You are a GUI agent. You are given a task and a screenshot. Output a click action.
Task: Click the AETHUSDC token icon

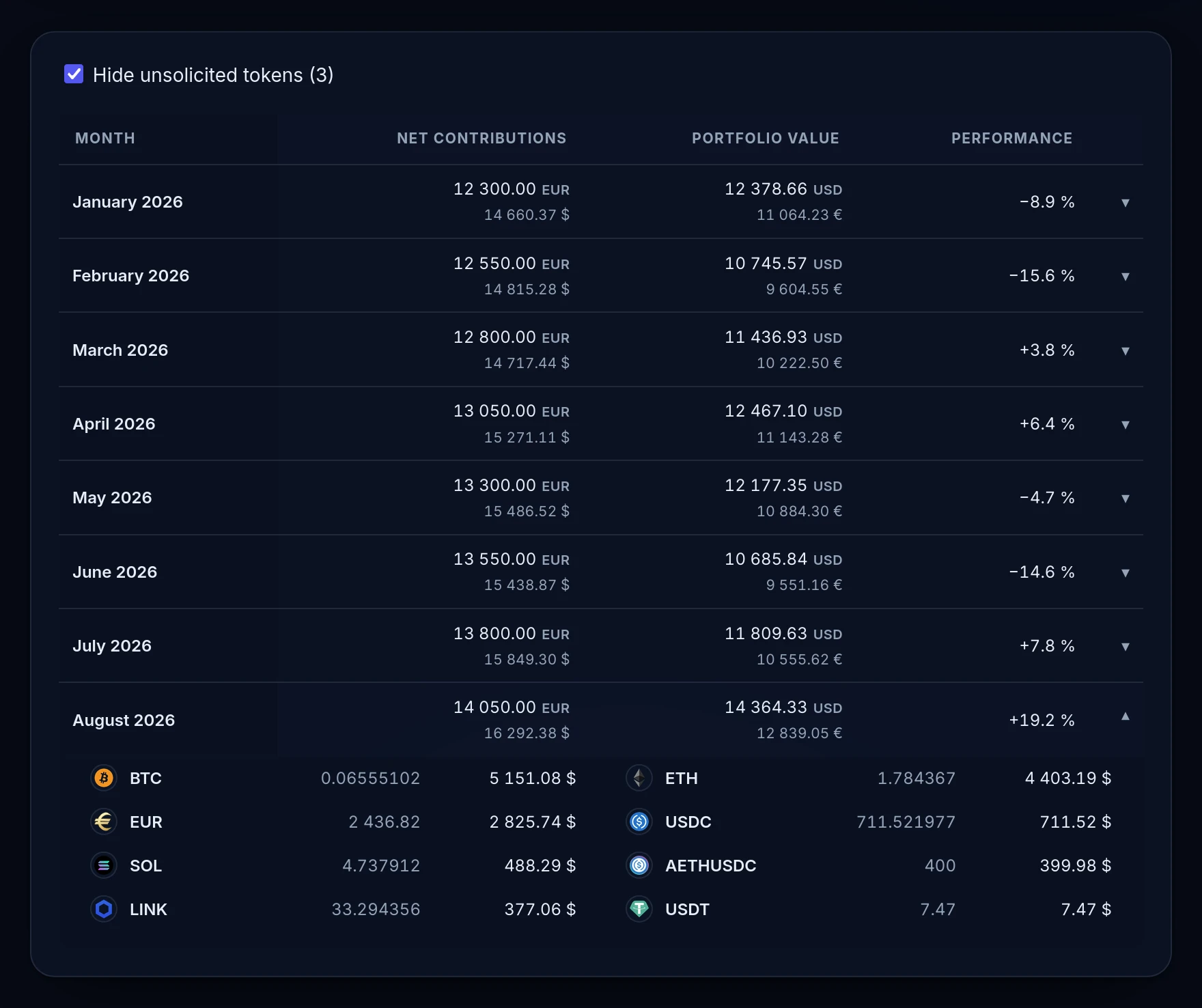click(x=639, y=865)
